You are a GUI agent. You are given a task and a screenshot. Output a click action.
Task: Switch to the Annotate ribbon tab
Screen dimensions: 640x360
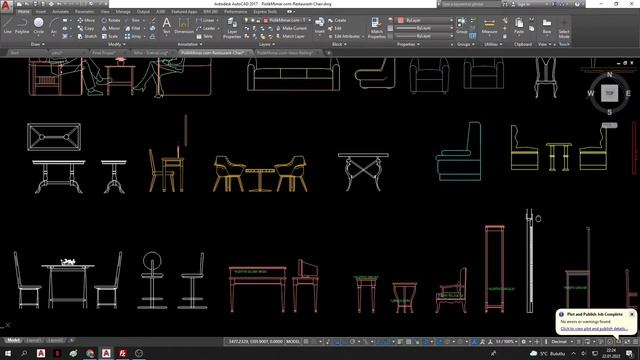(60, 12)
